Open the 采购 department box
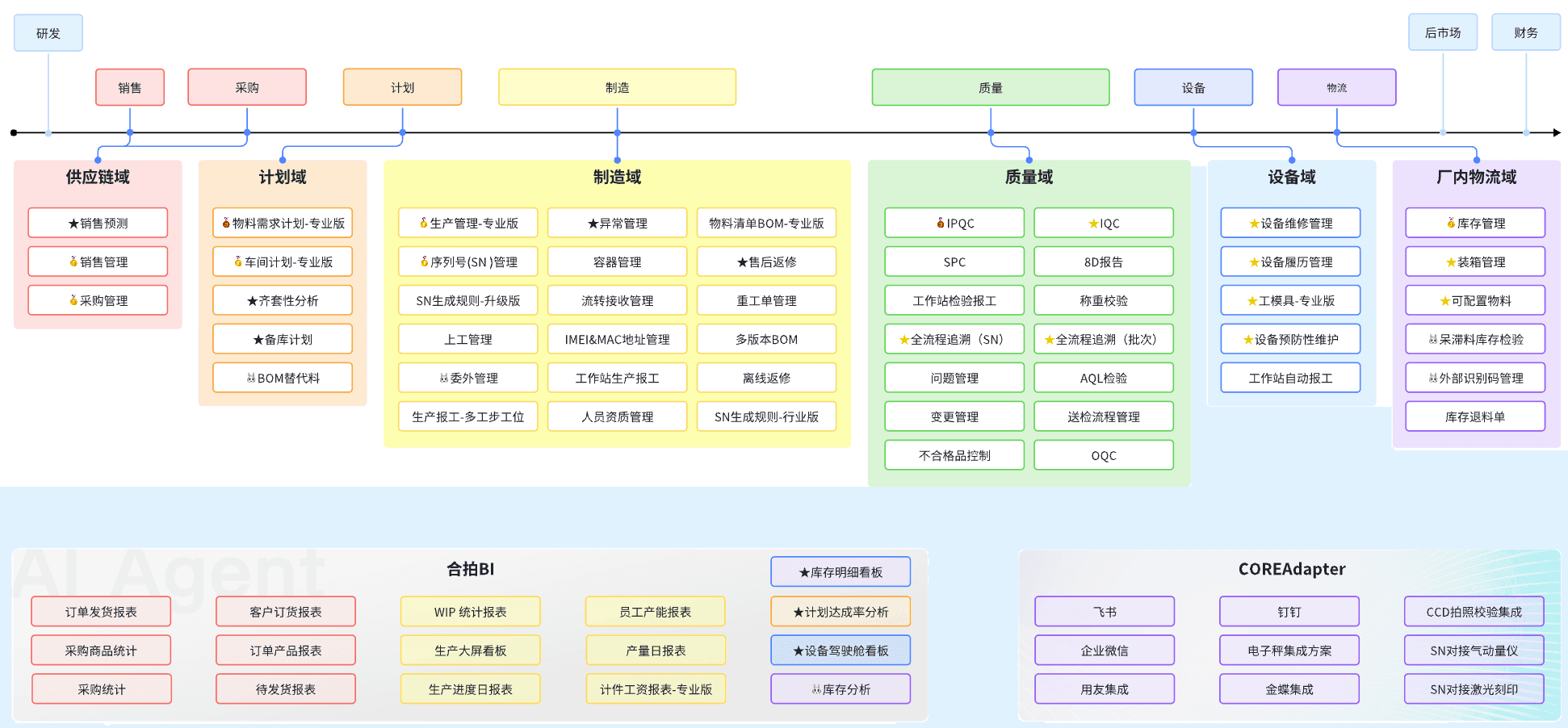 pos(247,87)
